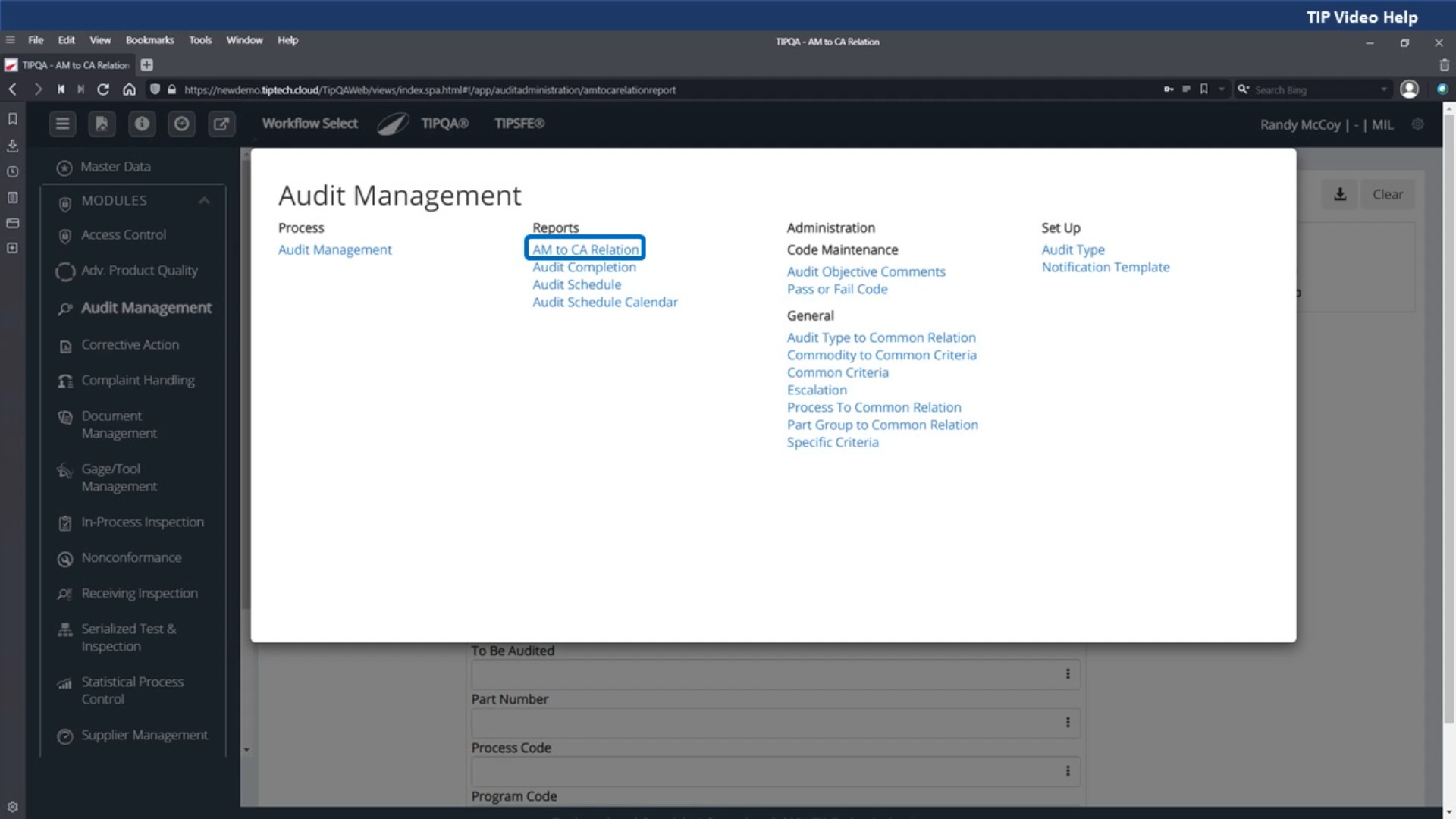Viewport: 1456px width, 819px height.
Task: Click the clock history icon in toolbar
Action: [x=181, y=124]
